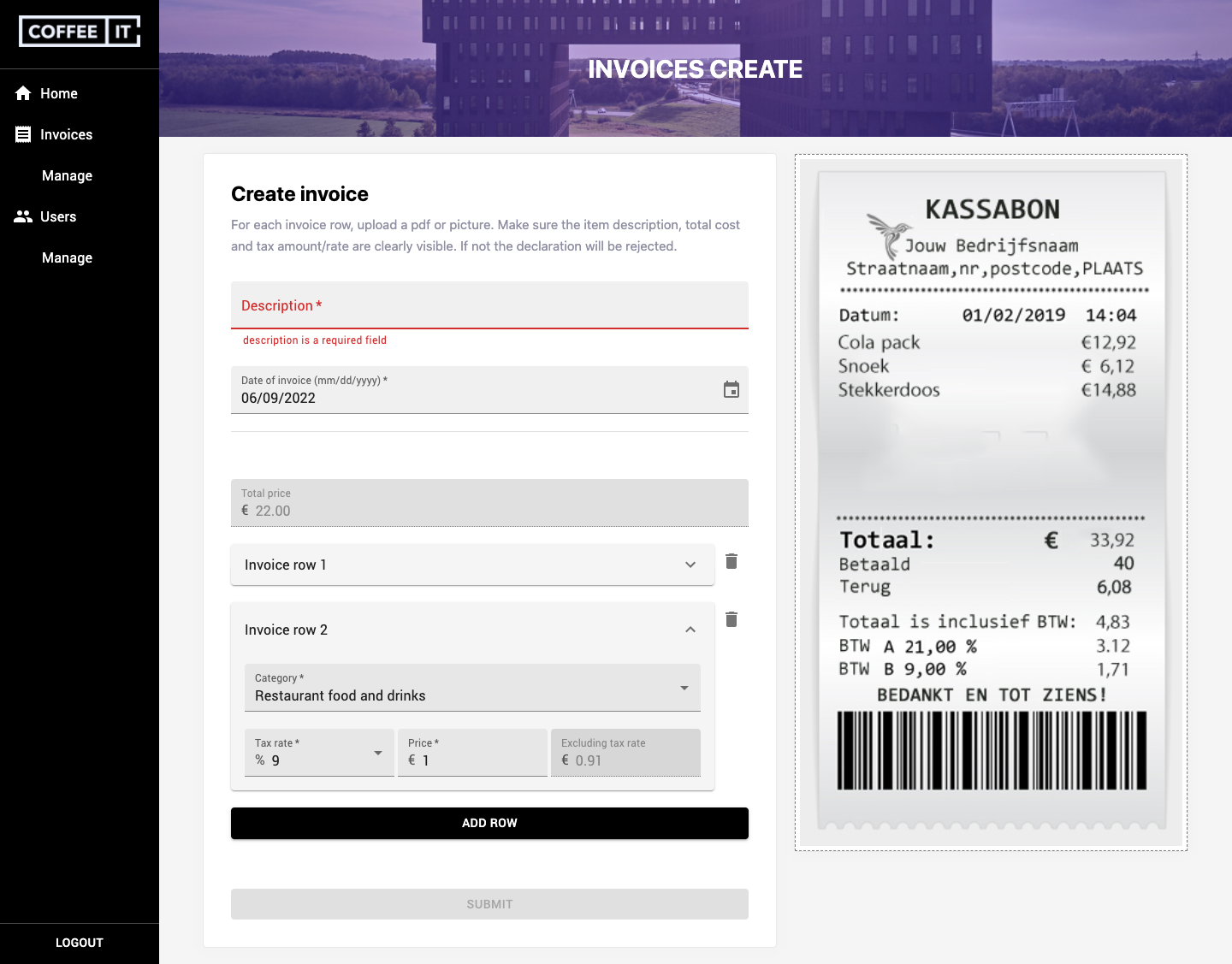
Task: Open Manage under Invoices
Action: click(x=67, y=175)
